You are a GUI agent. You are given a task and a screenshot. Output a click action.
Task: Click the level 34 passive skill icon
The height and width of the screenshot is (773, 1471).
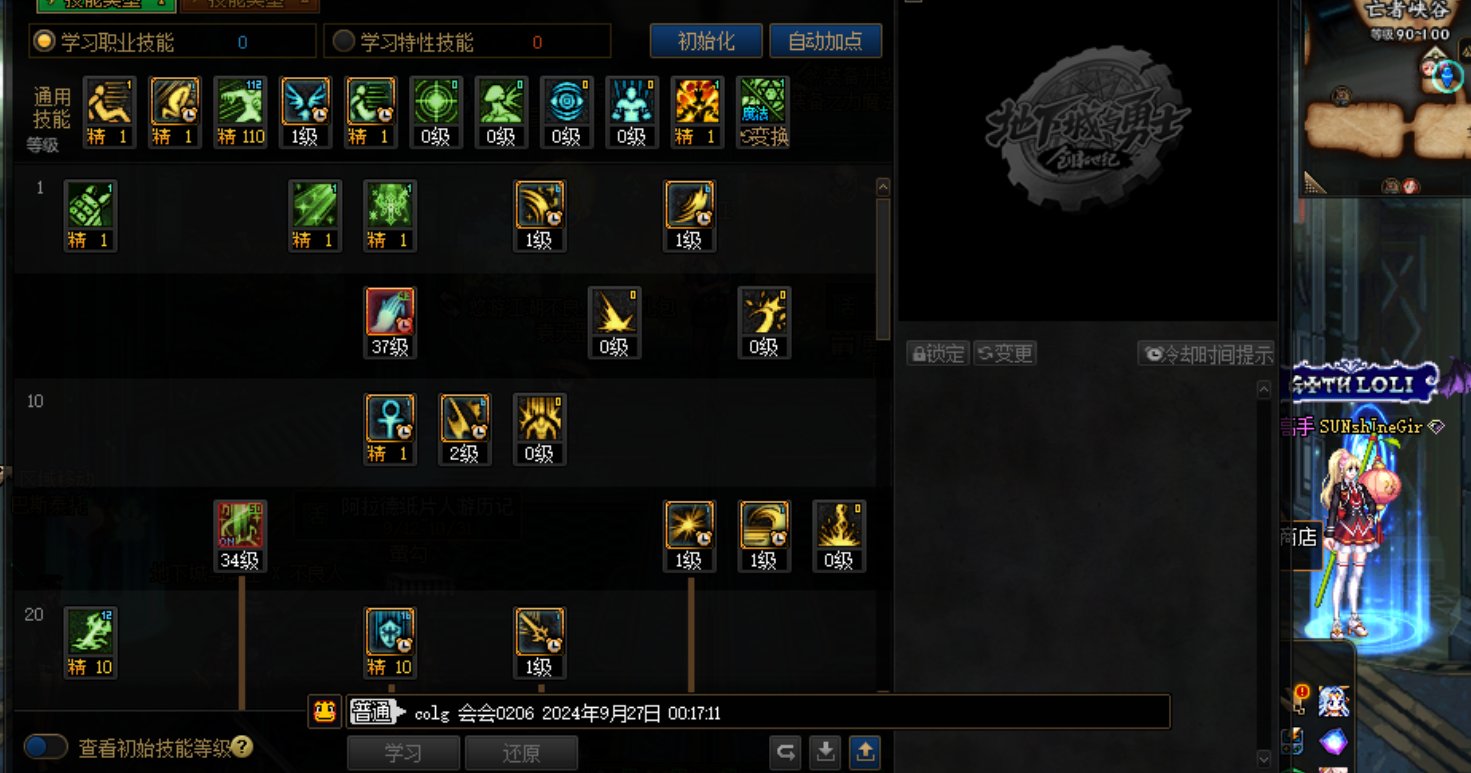pos(240,536)
